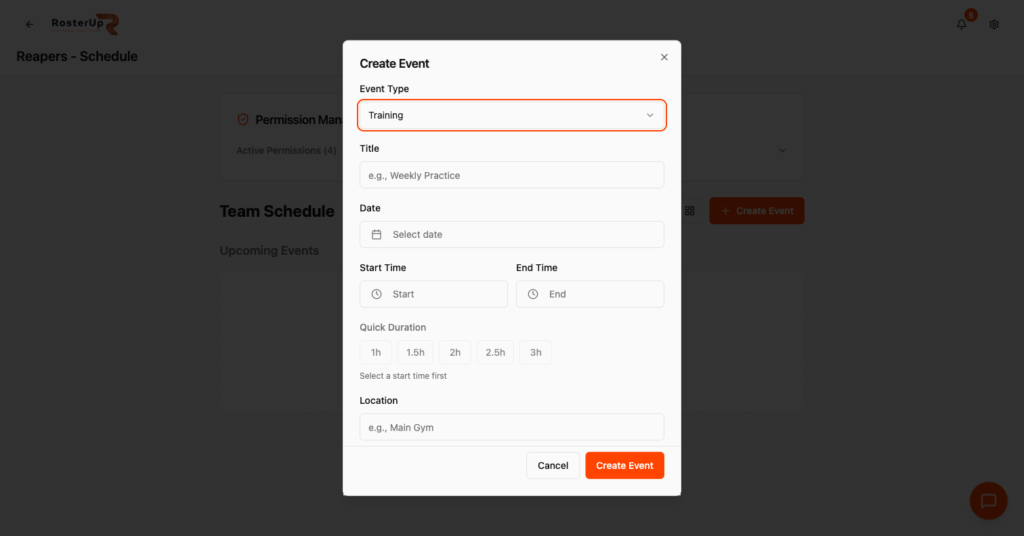Select 1h quick duration

[376, 353]
